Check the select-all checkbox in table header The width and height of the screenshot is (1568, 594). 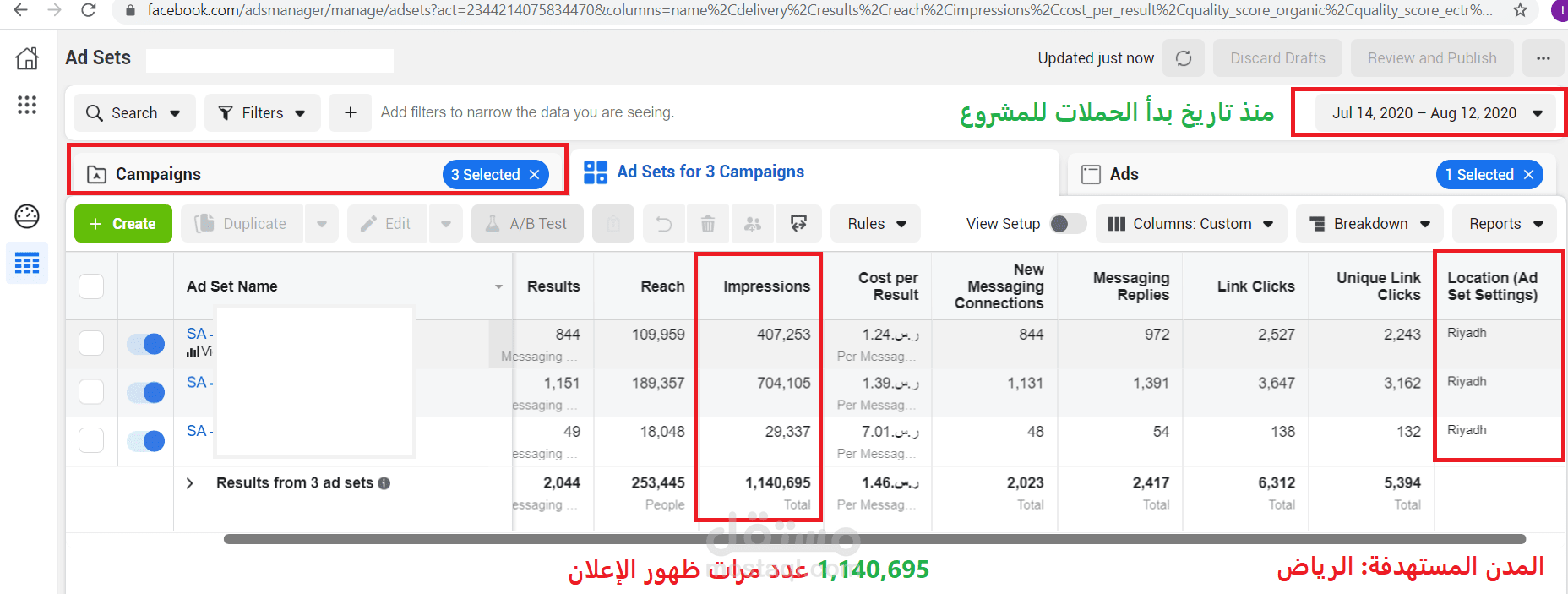click(91, 286)
